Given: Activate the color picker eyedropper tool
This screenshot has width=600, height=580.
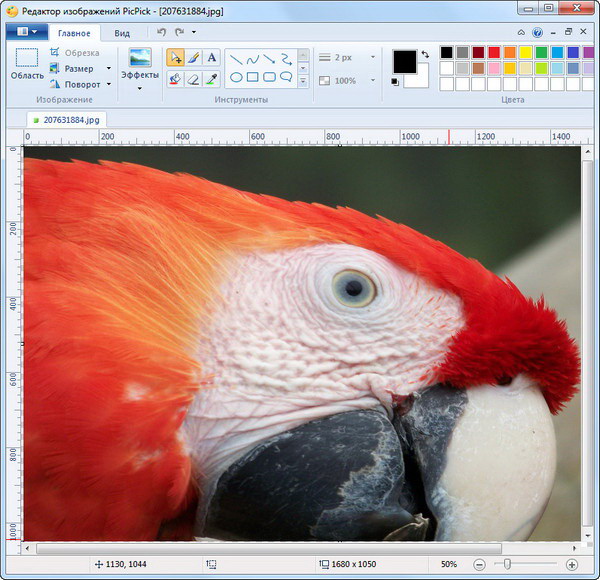Looking at the screenshot, I should [211, 78].
